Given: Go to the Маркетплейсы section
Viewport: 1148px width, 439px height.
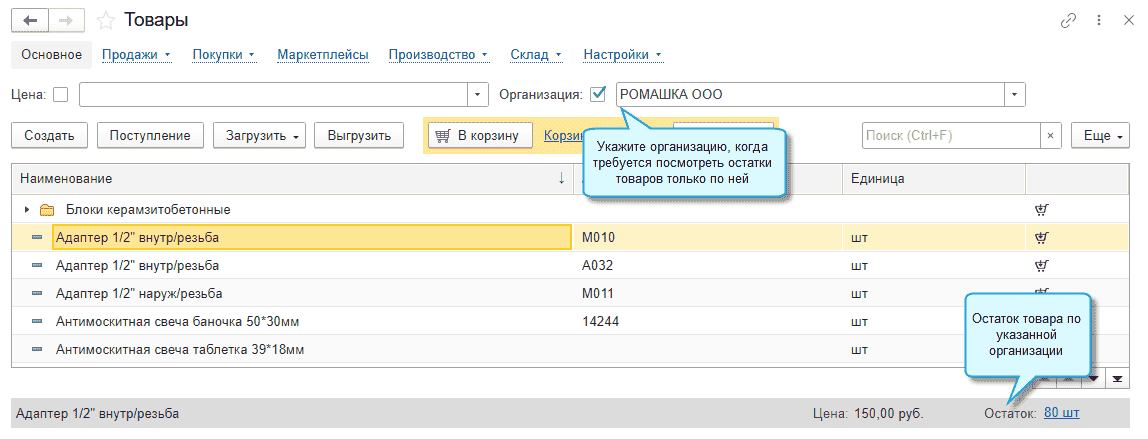Looking at the screenshot, I should [323, 55].
